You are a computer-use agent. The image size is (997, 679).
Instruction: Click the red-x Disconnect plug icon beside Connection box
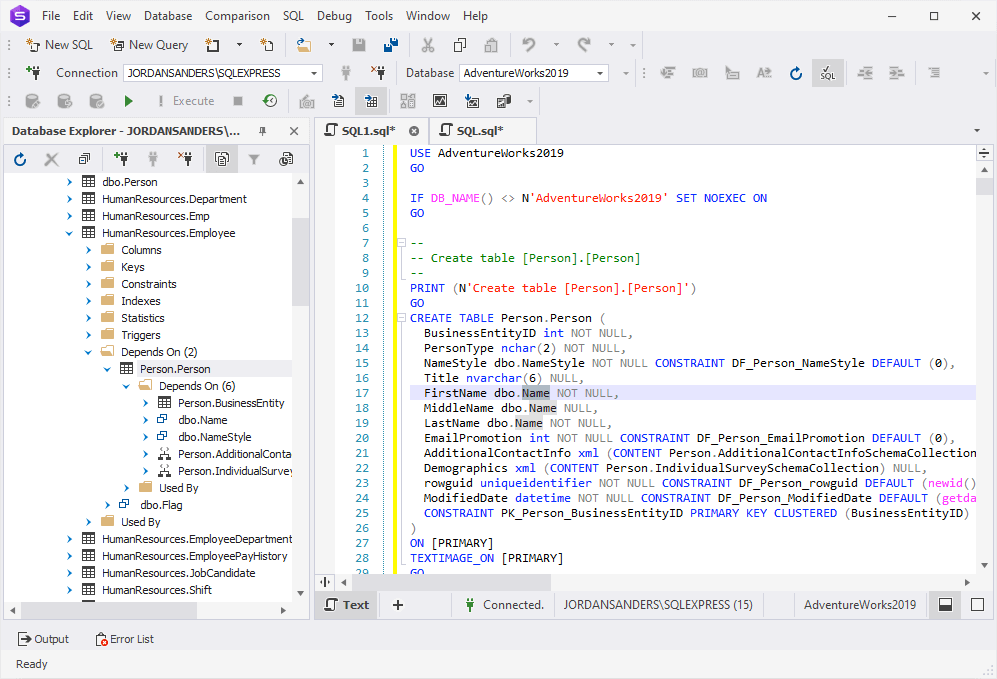378,73
